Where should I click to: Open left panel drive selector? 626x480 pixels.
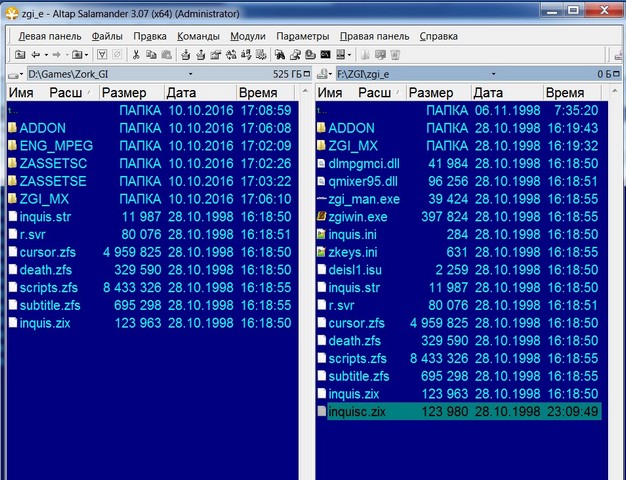click(x=16, y=74)
